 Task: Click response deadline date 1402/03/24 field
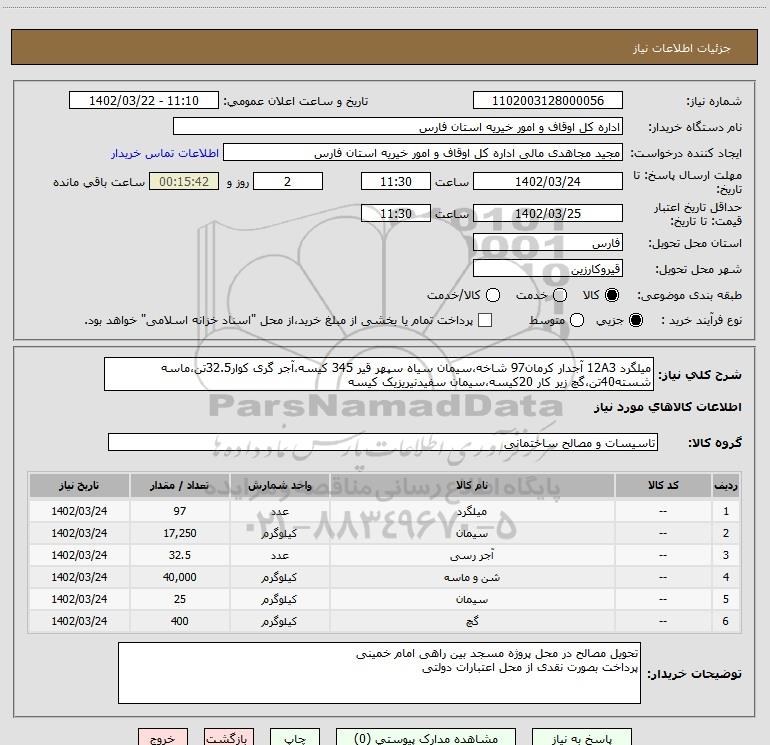[x=548, y=181]
